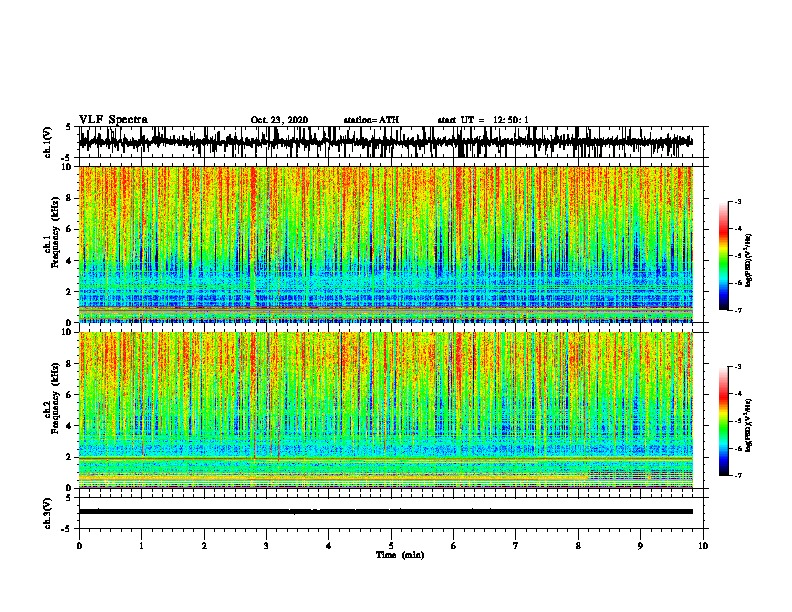Select the "Time (min)" axis title
This screenshot has width=792, height=612.
click(400, 555)
